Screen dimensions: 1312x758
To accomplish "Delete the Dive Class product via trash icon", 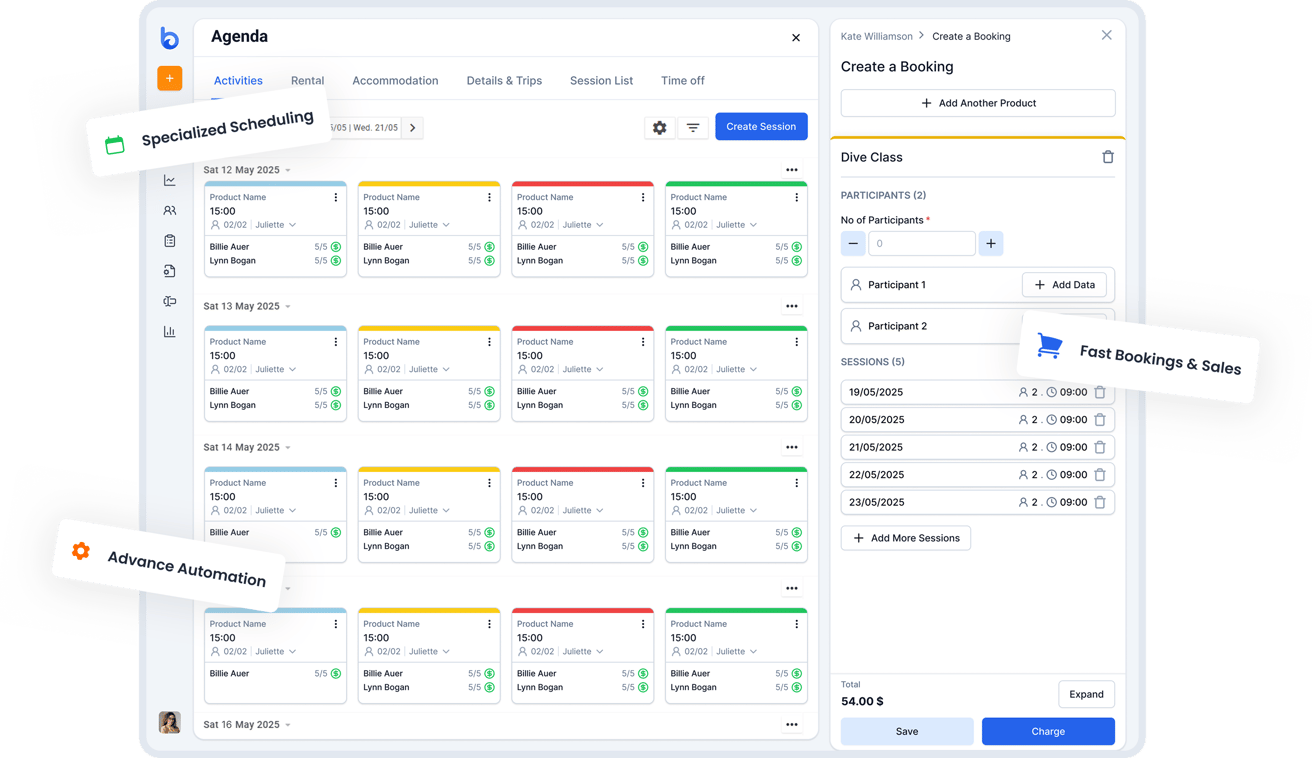I will 1107,157.
